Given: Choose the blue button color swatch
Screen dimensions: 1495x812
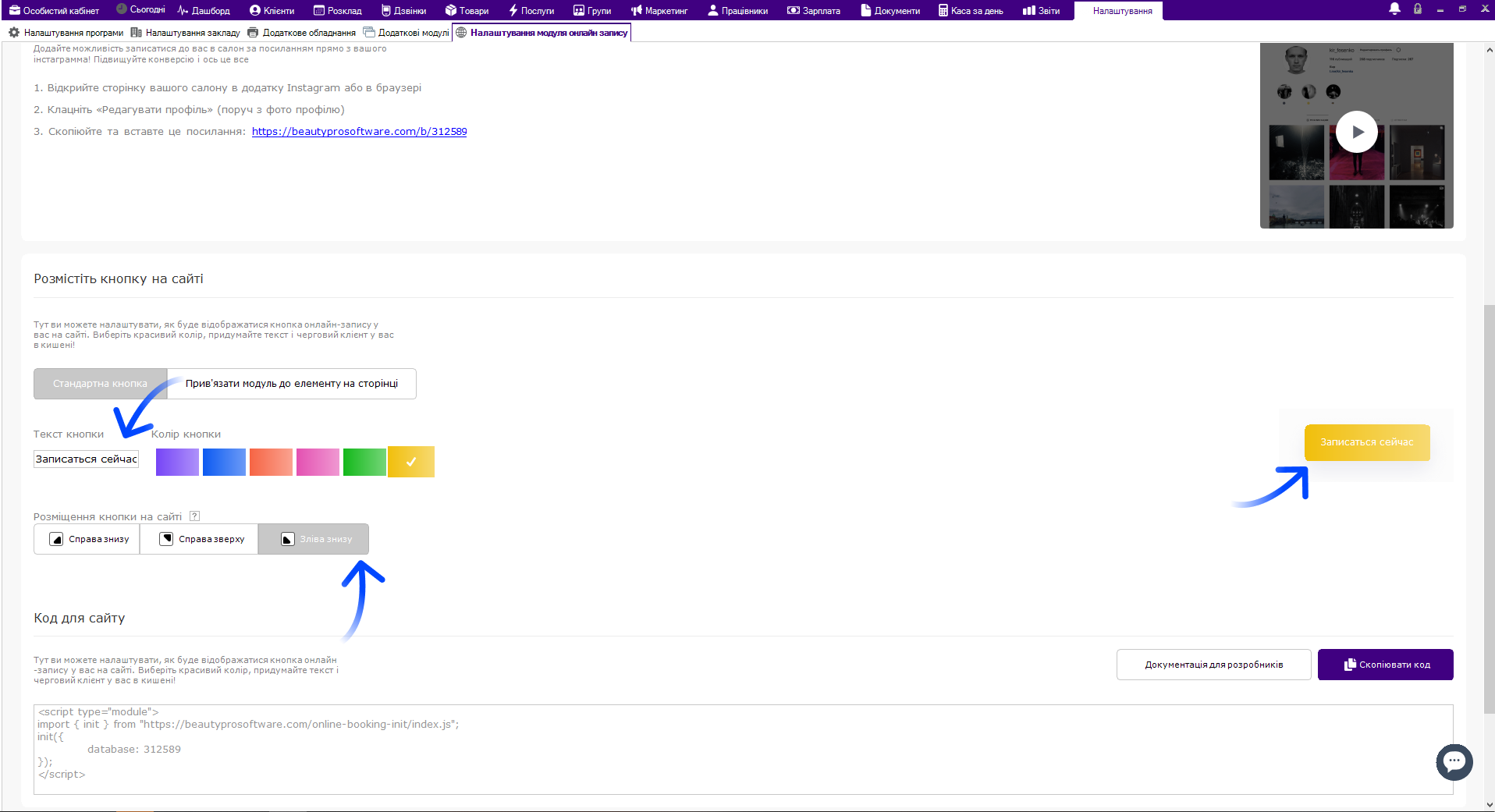Looking at the screenshot, I should click(224, 462).
